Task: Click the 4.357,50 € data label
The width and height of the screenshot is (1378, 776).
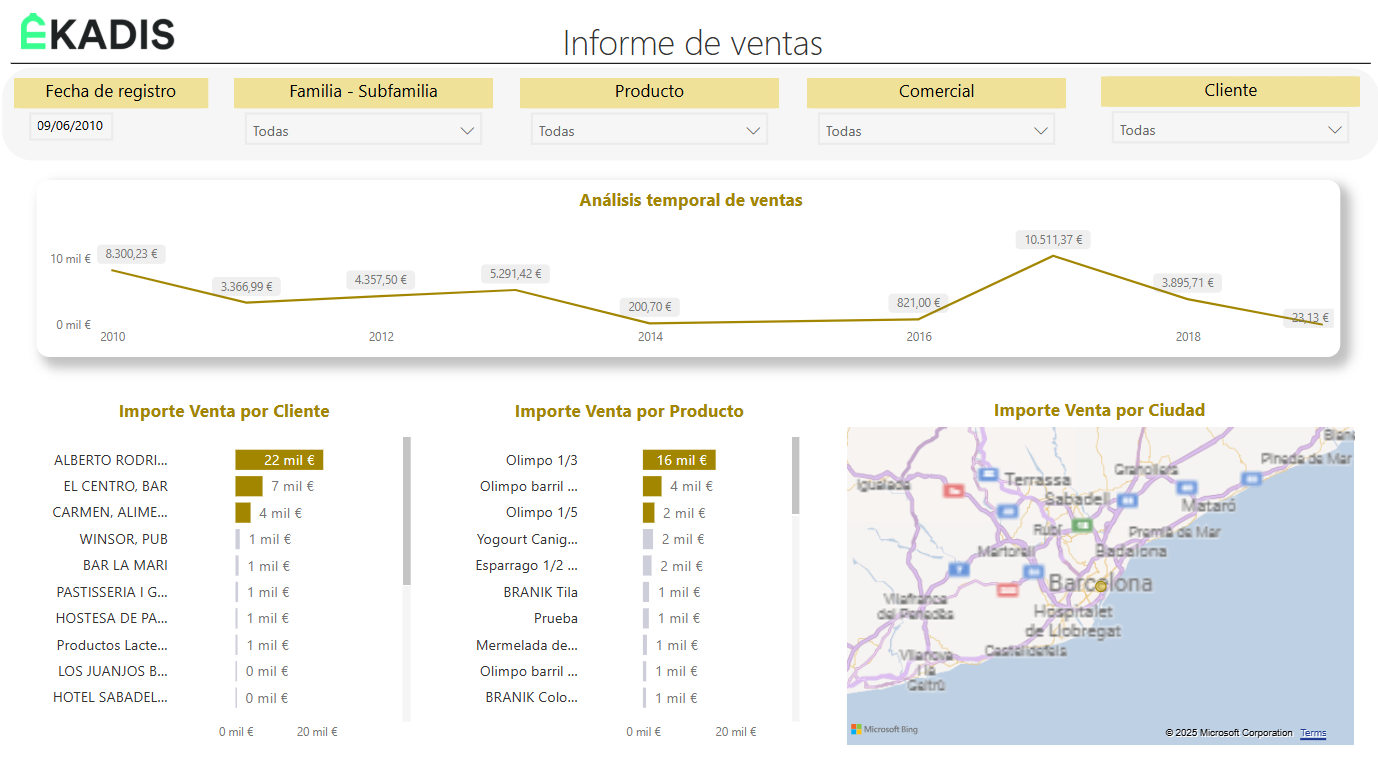Action: tap(381, 280)
